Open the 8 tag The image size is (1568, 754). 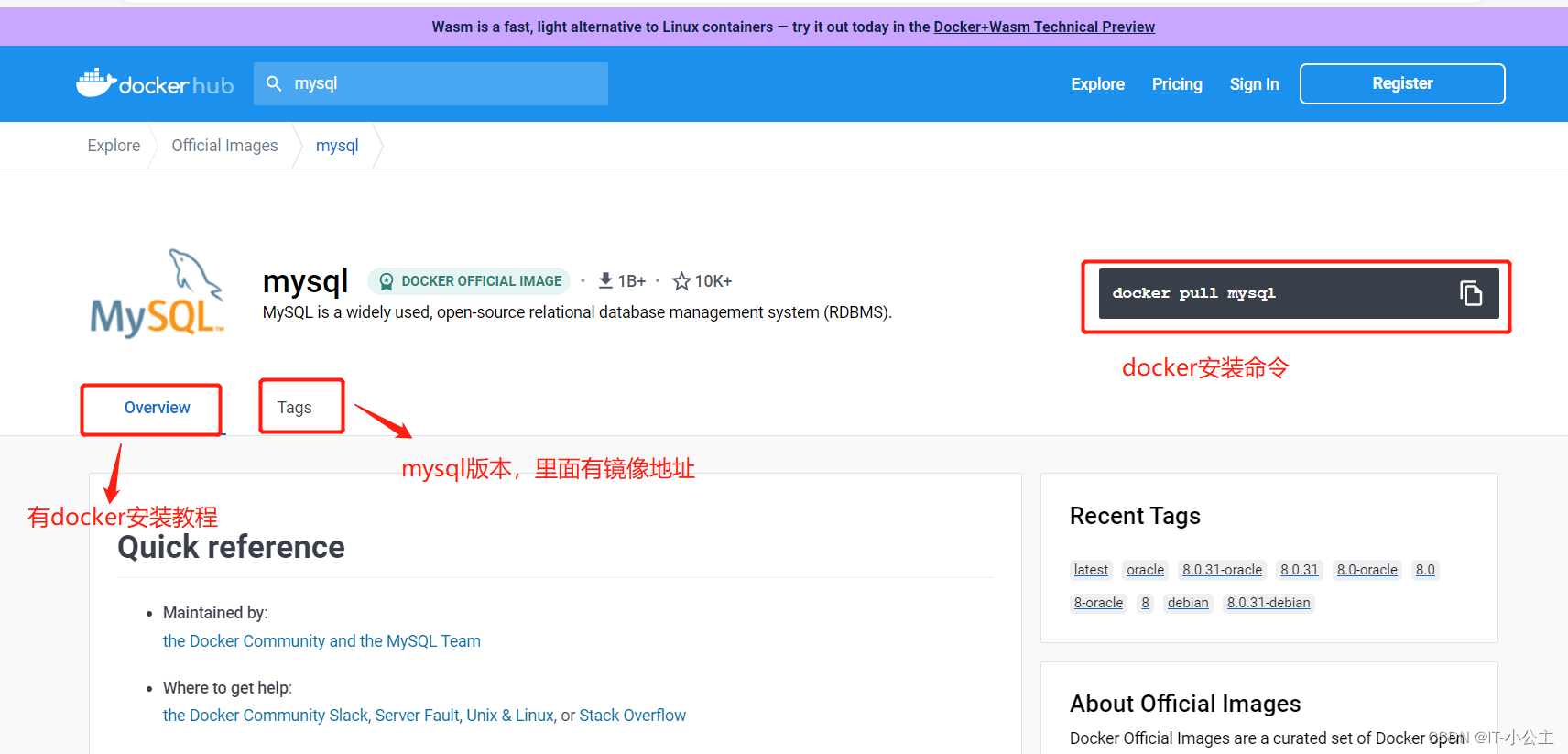coord(1145,603)
